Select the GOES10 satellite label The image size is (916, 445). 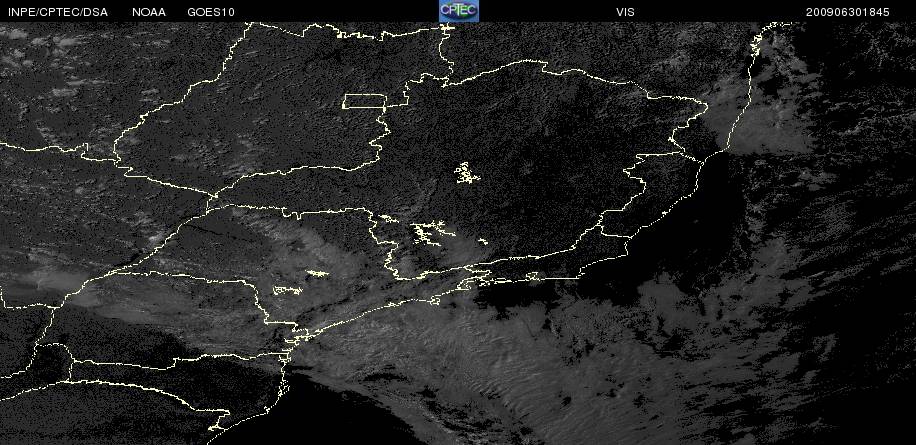(211, 12)
